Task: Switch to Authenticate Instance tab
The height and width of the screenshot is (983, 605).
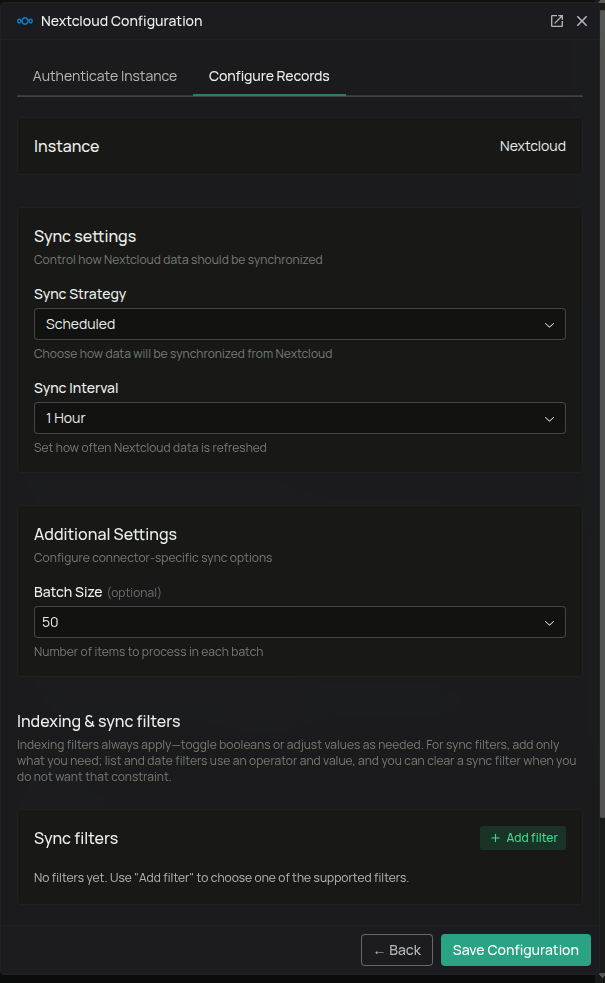Action: tap(105, 76)
